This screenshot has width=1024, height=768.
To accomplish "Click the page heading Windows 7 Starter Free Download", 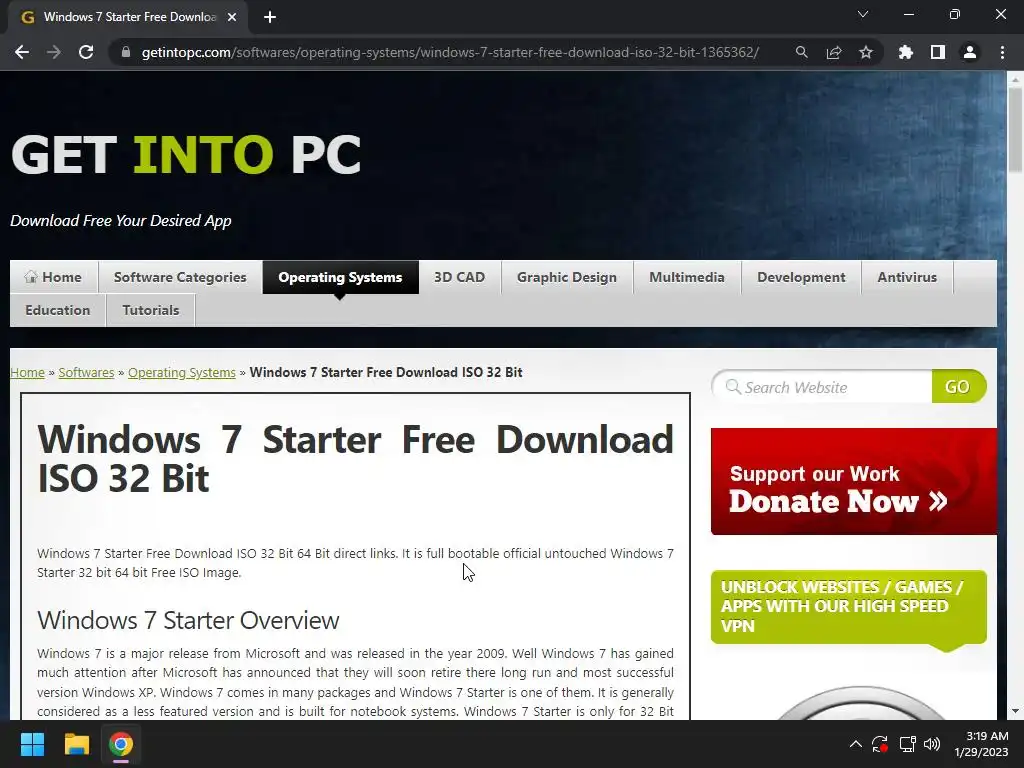I will (x=355, y=458).
